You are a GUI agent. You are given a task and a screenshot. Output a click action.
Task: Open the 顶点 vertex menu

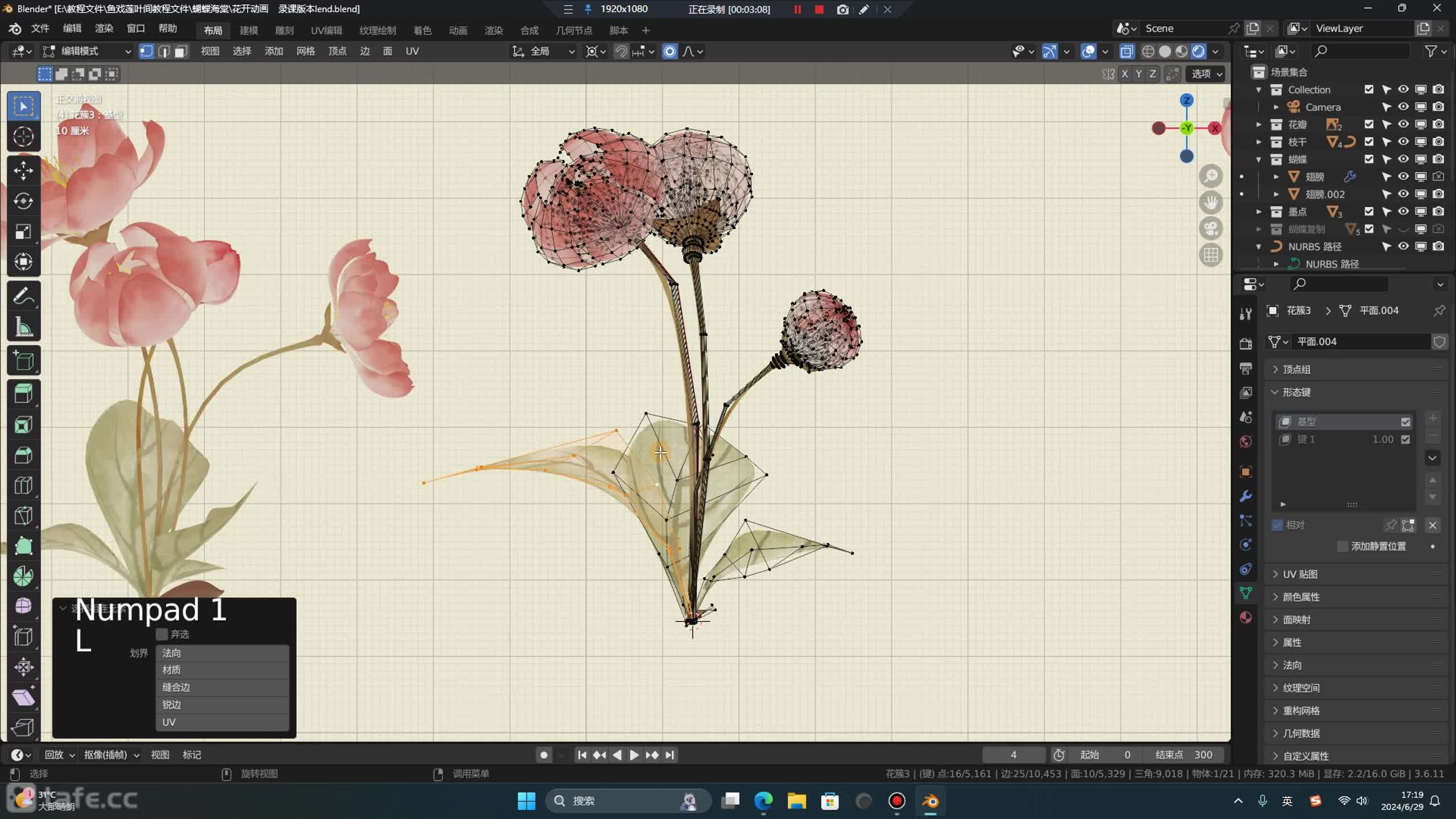(x=337, y=51)
